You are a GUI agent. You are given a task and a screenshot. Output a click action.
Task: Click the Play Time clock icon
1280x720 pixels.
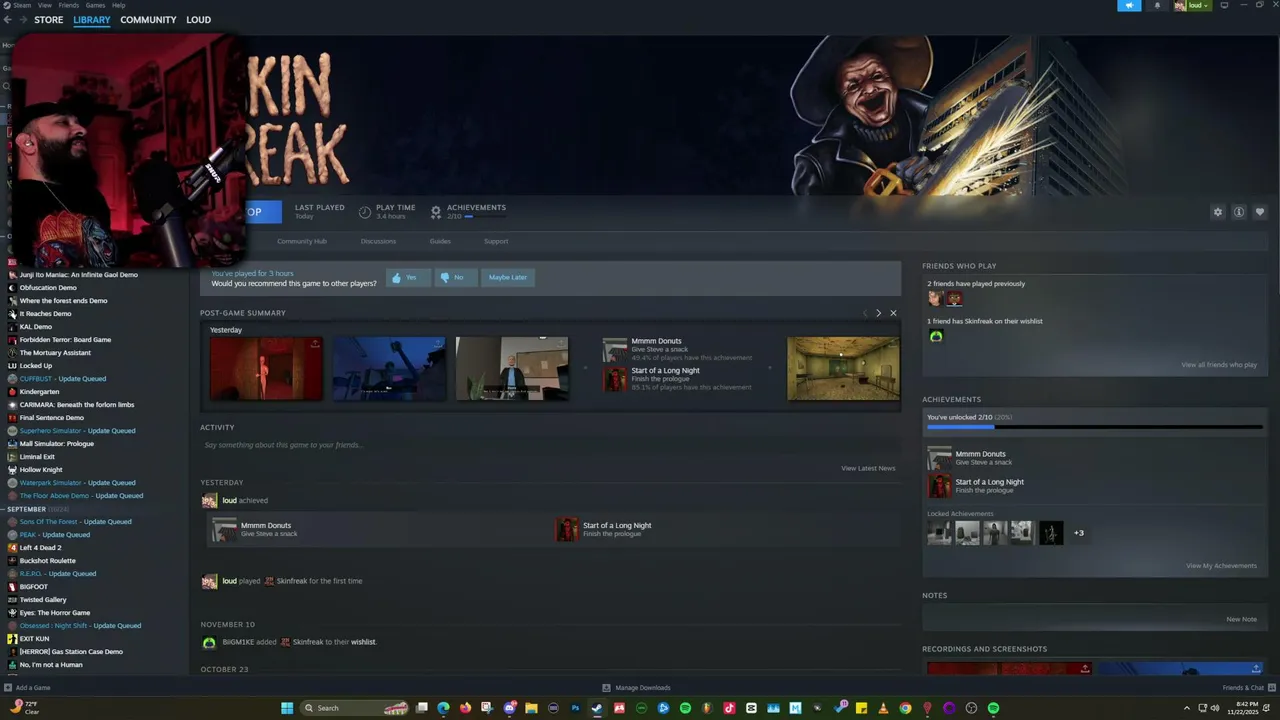tap(365, 212)
